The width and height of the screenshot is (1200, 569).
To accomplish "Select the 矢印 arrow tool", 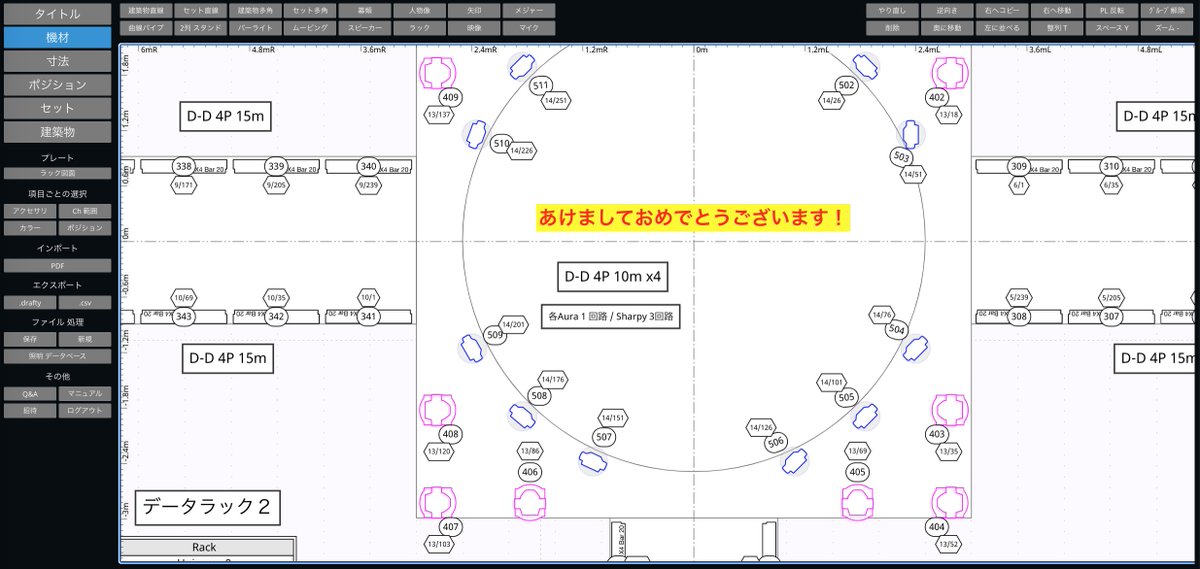I will 474,10.
